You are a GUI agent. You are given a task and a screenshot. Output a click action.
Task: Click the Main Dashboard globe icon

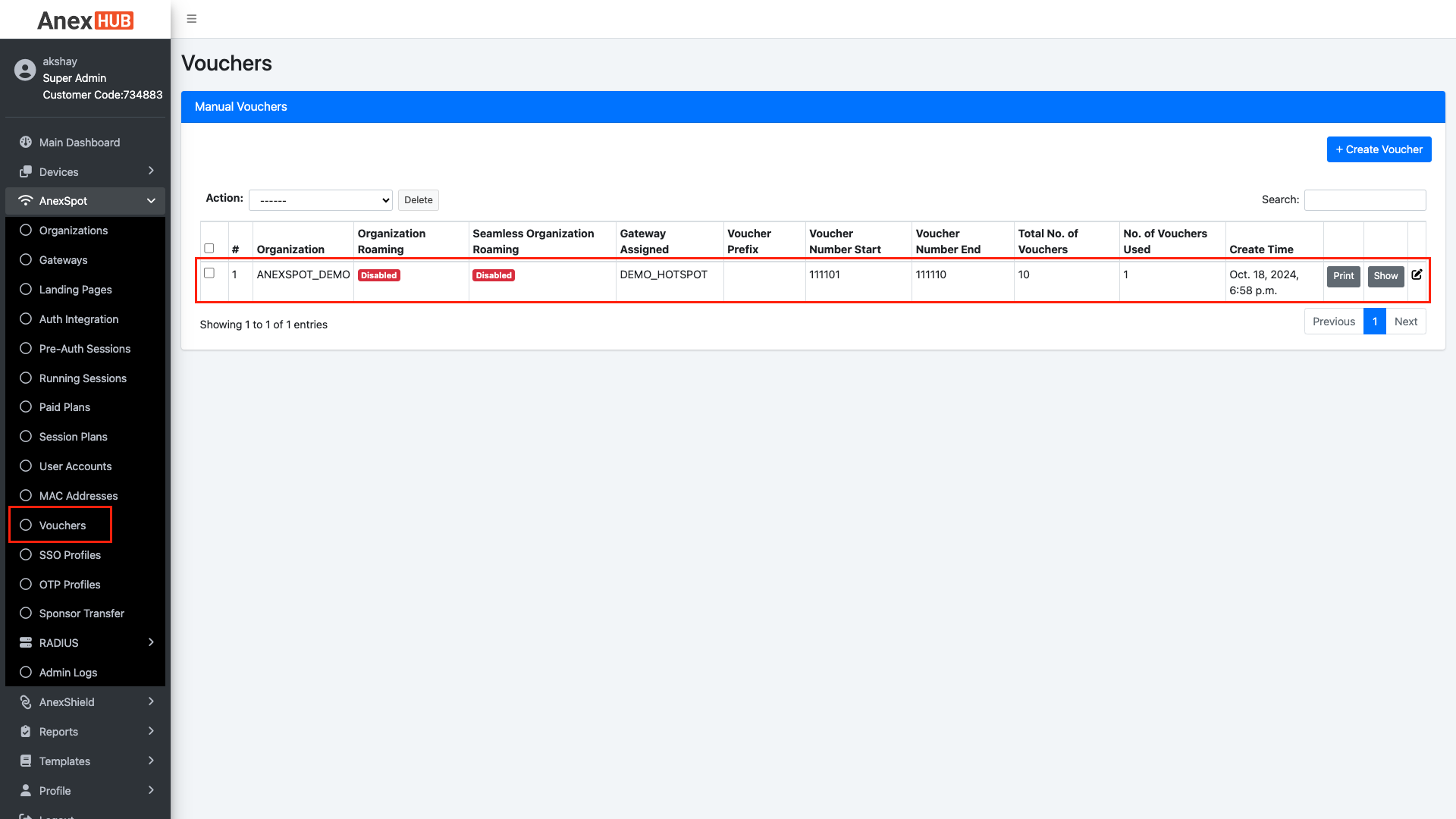[25, 142]
